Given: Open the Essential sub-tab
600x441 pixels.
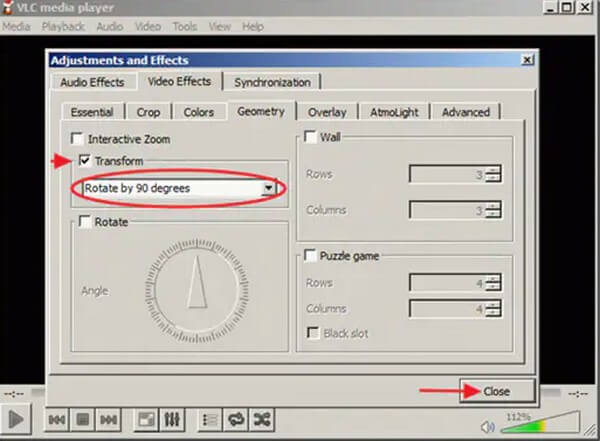Looking at the screenshot, I should [92, 112].
